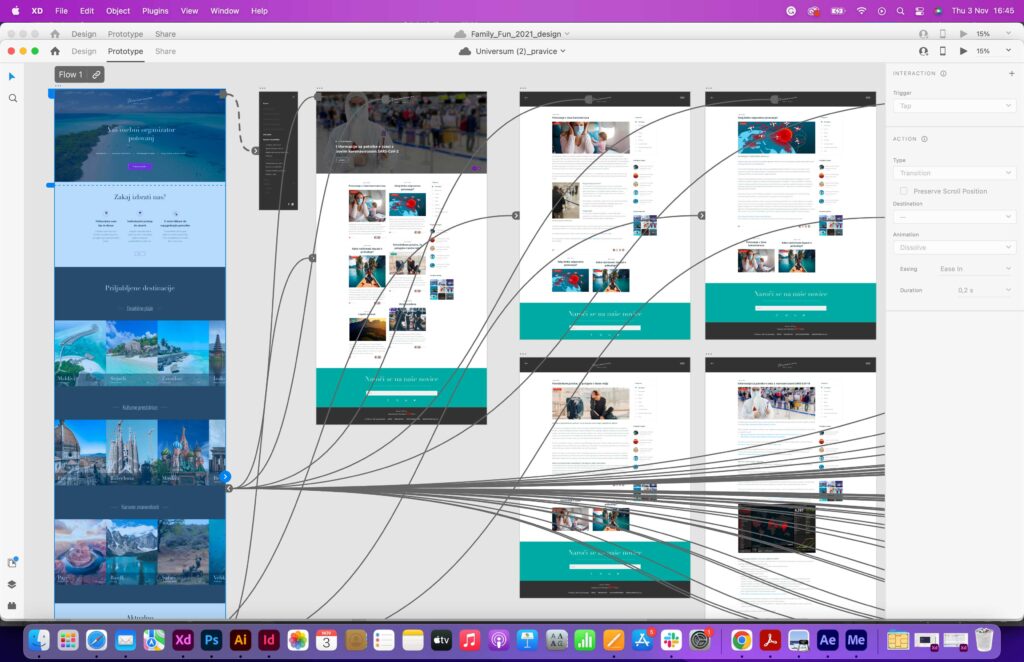Select Prototype tab in Universum window

tap(125, 51)
